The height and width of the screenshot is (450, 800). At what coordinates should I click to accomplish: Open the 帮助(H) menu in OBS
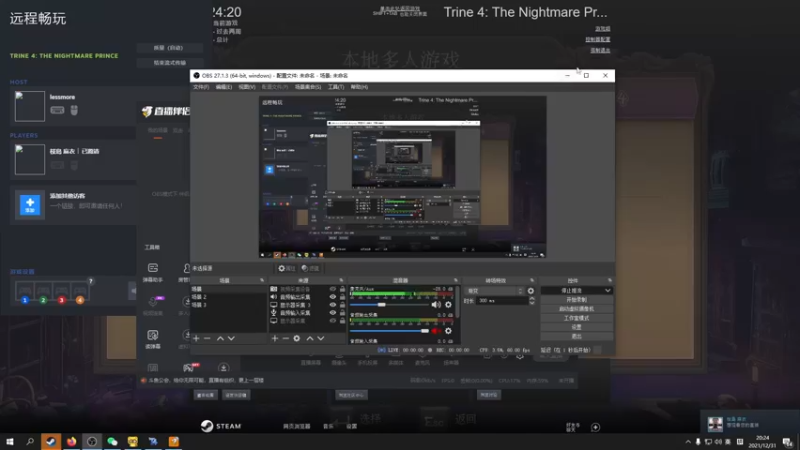tap(359, 87)
